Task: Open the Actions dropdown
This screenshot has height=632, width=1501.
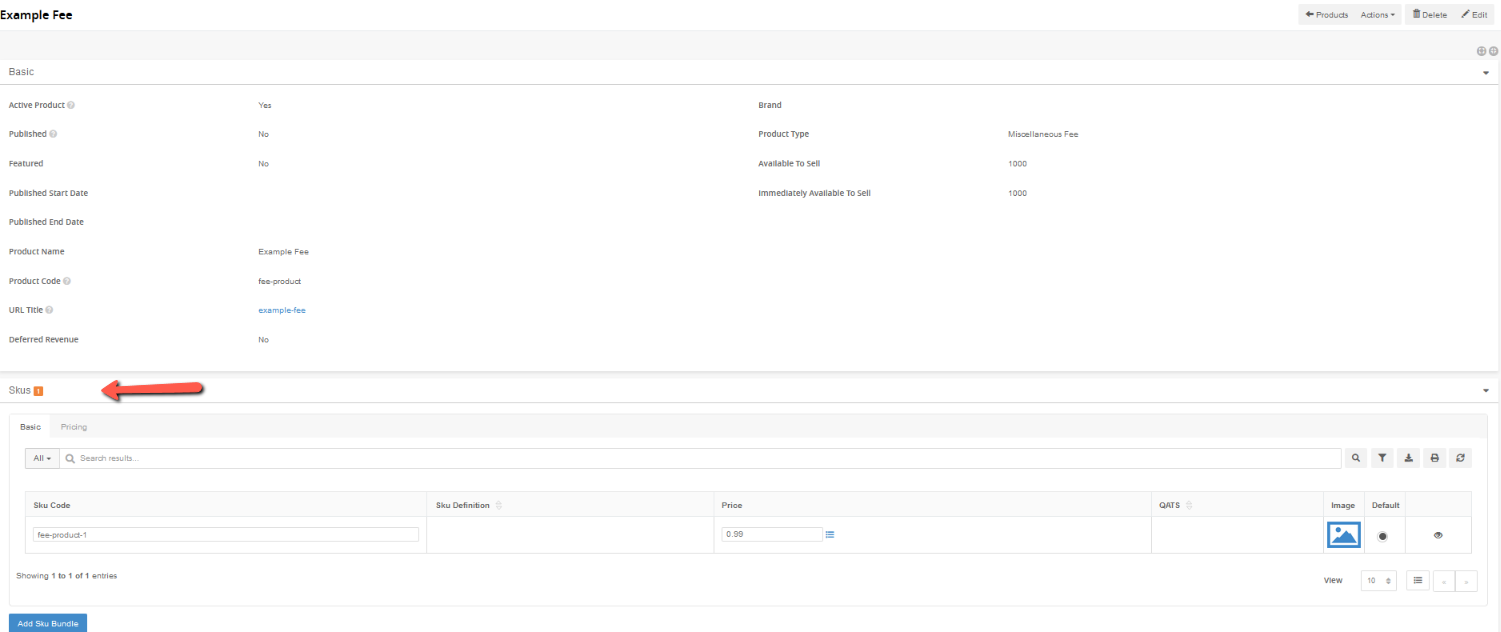Action: click(1378, 15)
